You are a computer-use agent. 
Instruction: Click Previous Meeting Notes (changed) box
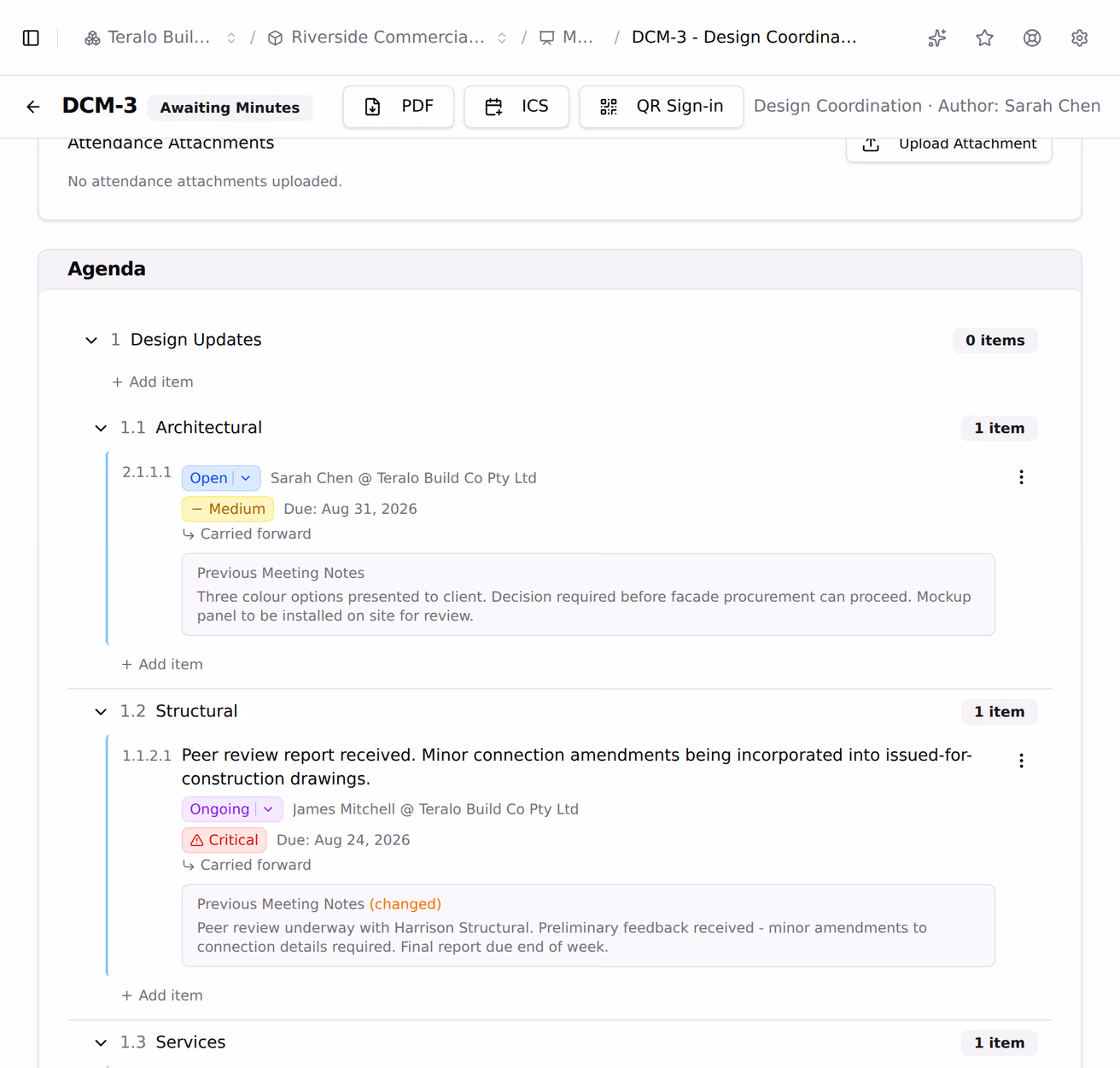pyautogui.click(x=588, y=925)
